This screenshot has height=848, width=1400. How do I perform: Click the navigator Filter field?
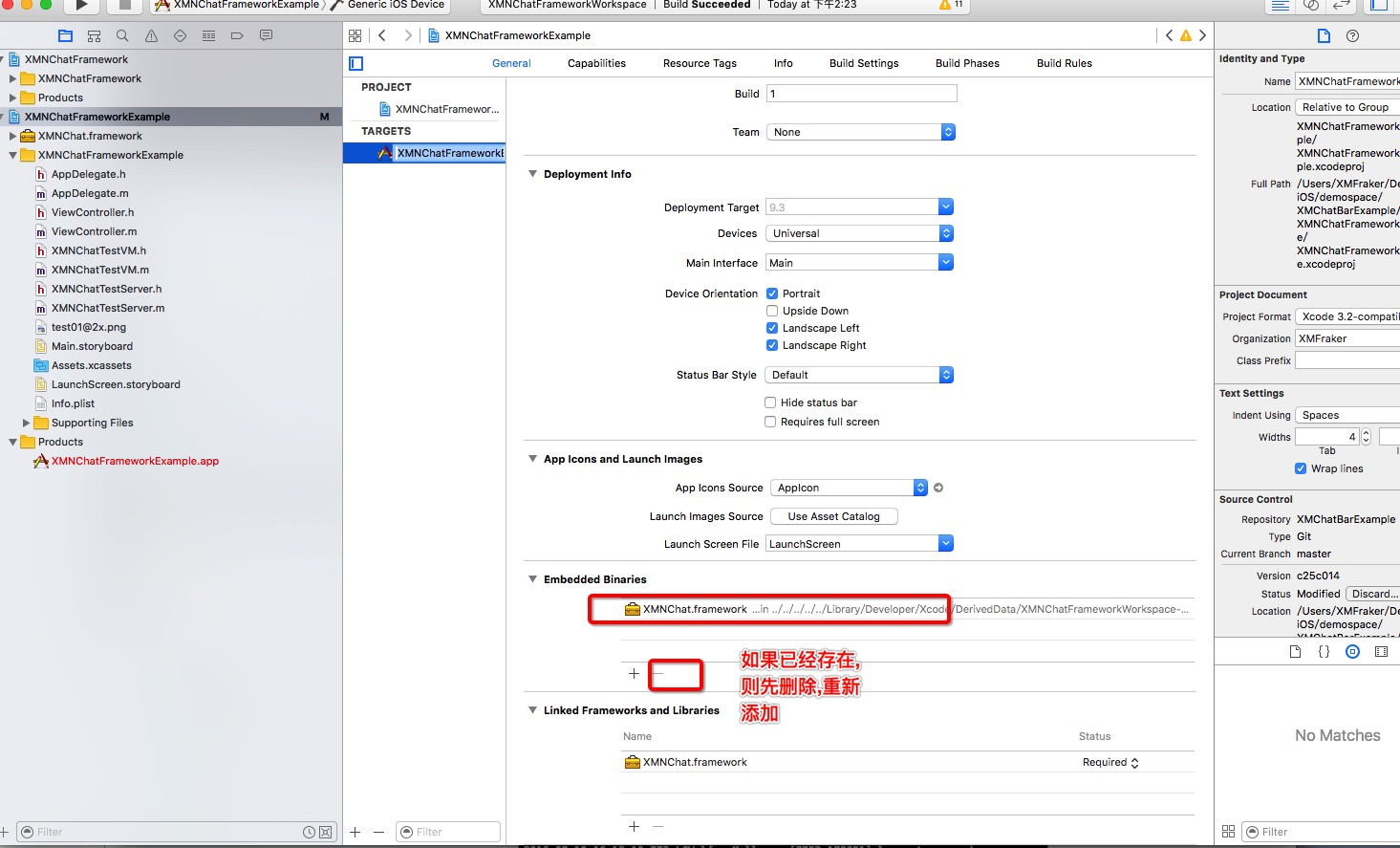coord(178,832)
